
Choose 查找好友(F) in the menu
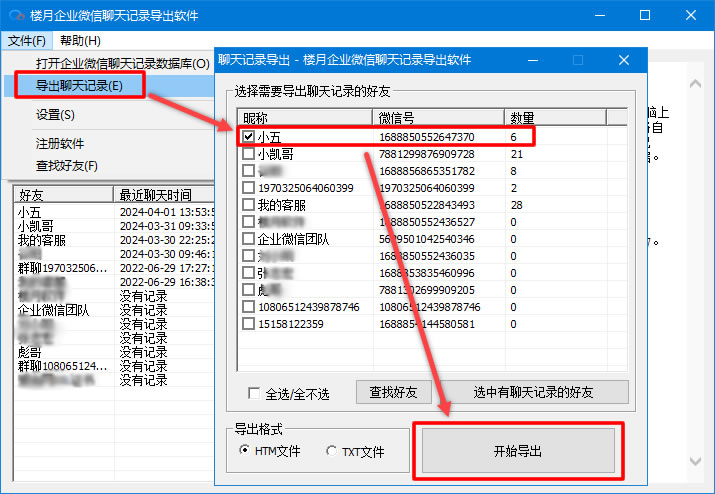(x=67, y=165)
